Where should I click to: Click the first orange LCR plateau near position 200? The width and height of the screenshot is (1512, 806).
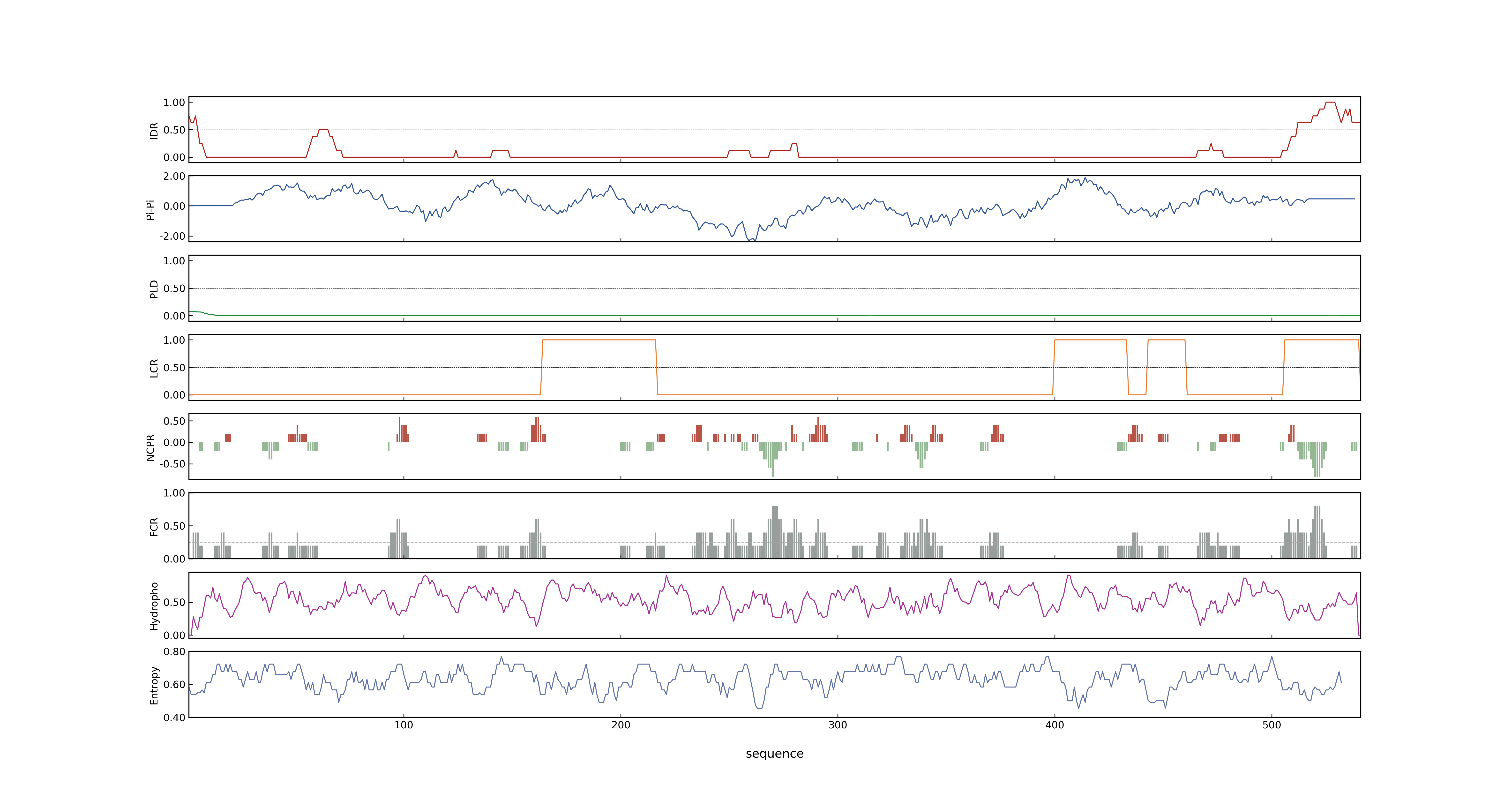[599, 340]
